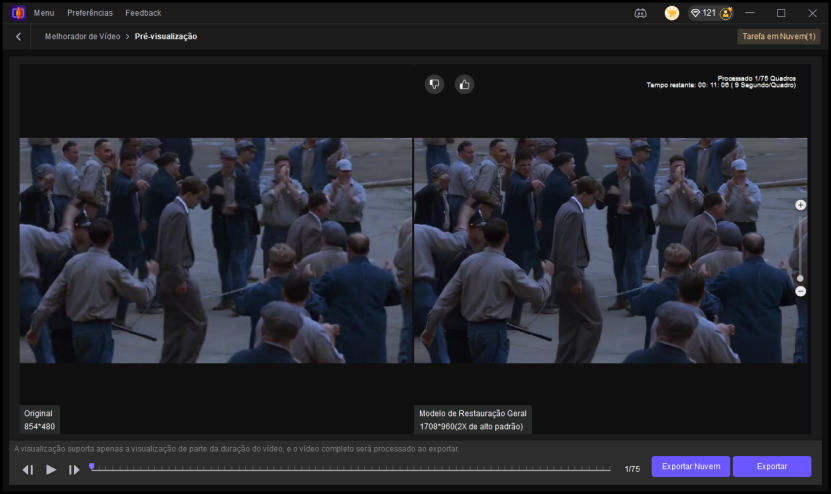The width and height of the screenshot is (831, 494).
Task: Click Modelo de Restauração Geral label
Action: pos(473,420)
